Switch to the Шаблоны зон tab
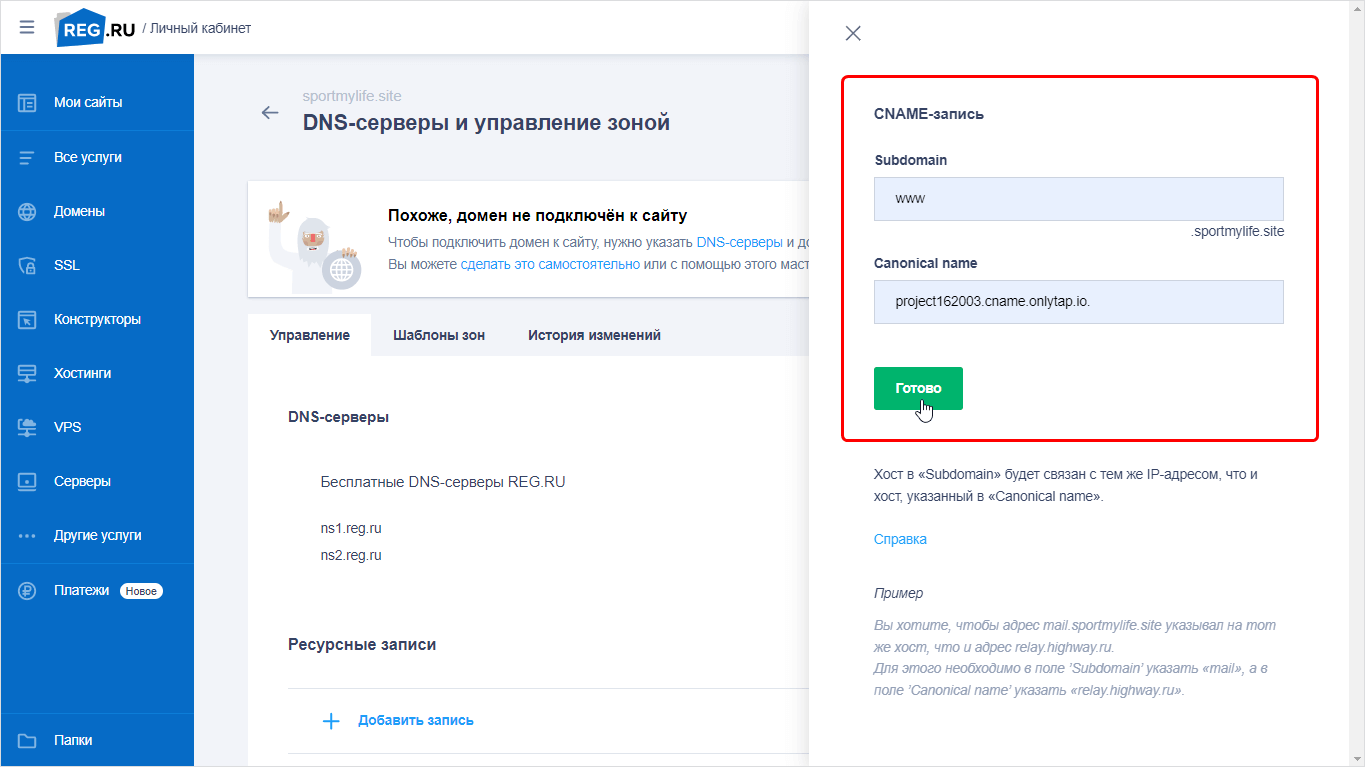This screenshot has height=767, width=1365. point(439,335)
